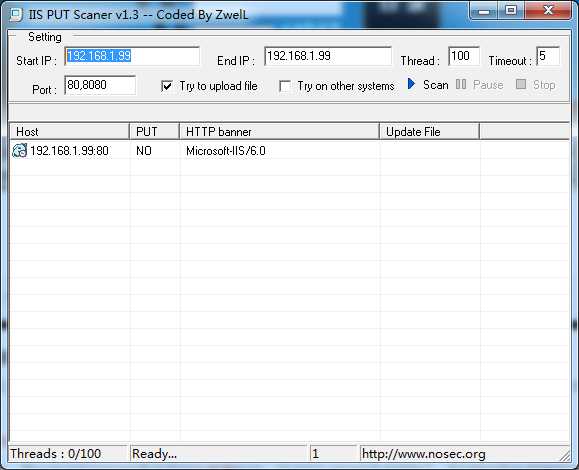This screenshot has width=579, height=470.
Task: Click the window resize grip corner
Action: (x=564, y=456)
